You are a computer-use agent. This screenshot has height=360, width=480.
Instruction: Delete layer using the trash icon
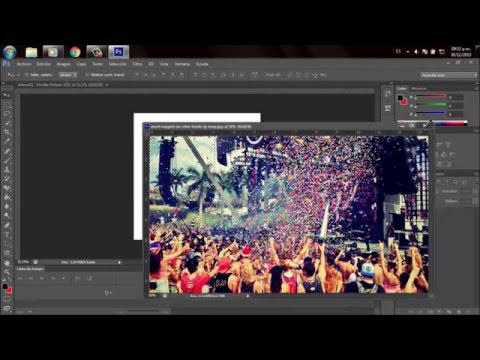tap(468, 311)
